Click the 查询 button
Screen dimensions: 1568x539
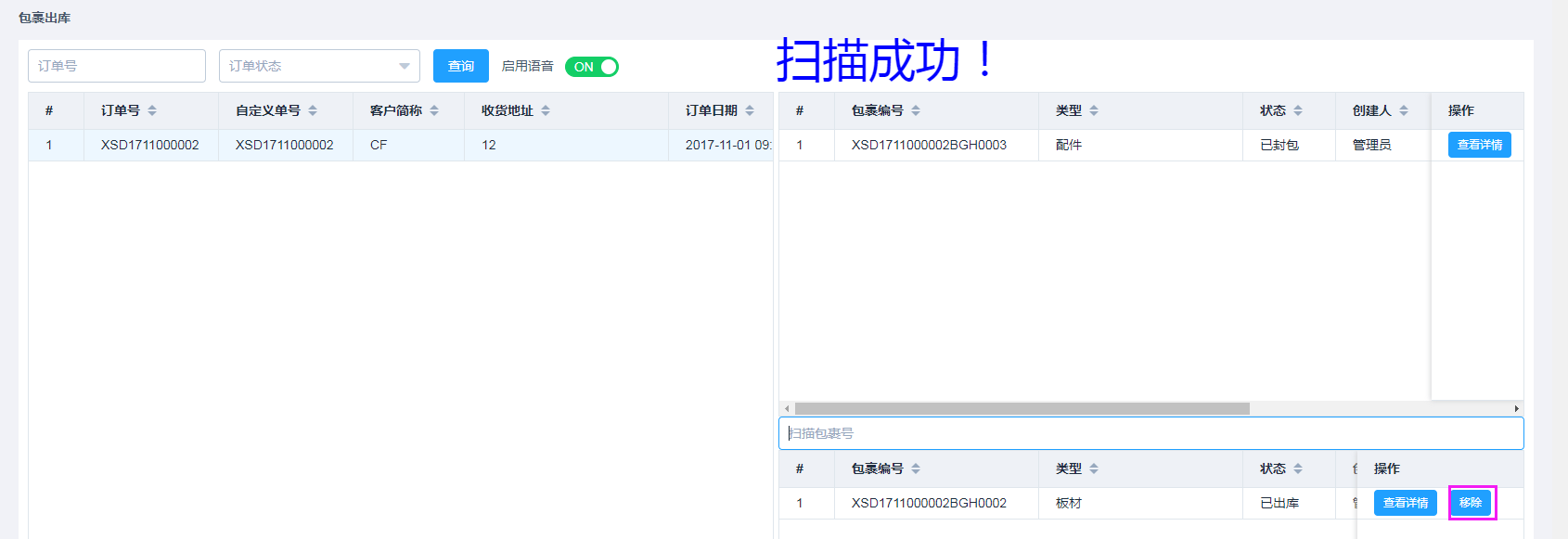click(x=460, y=66)
